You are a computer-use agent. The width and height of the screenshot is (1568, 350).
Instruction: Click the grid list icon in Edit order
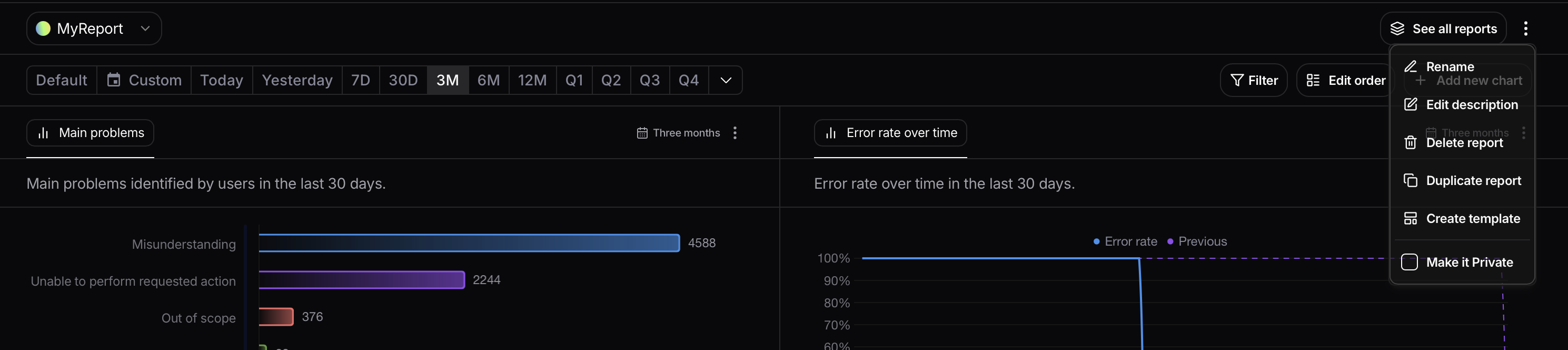pos(1313,80)
